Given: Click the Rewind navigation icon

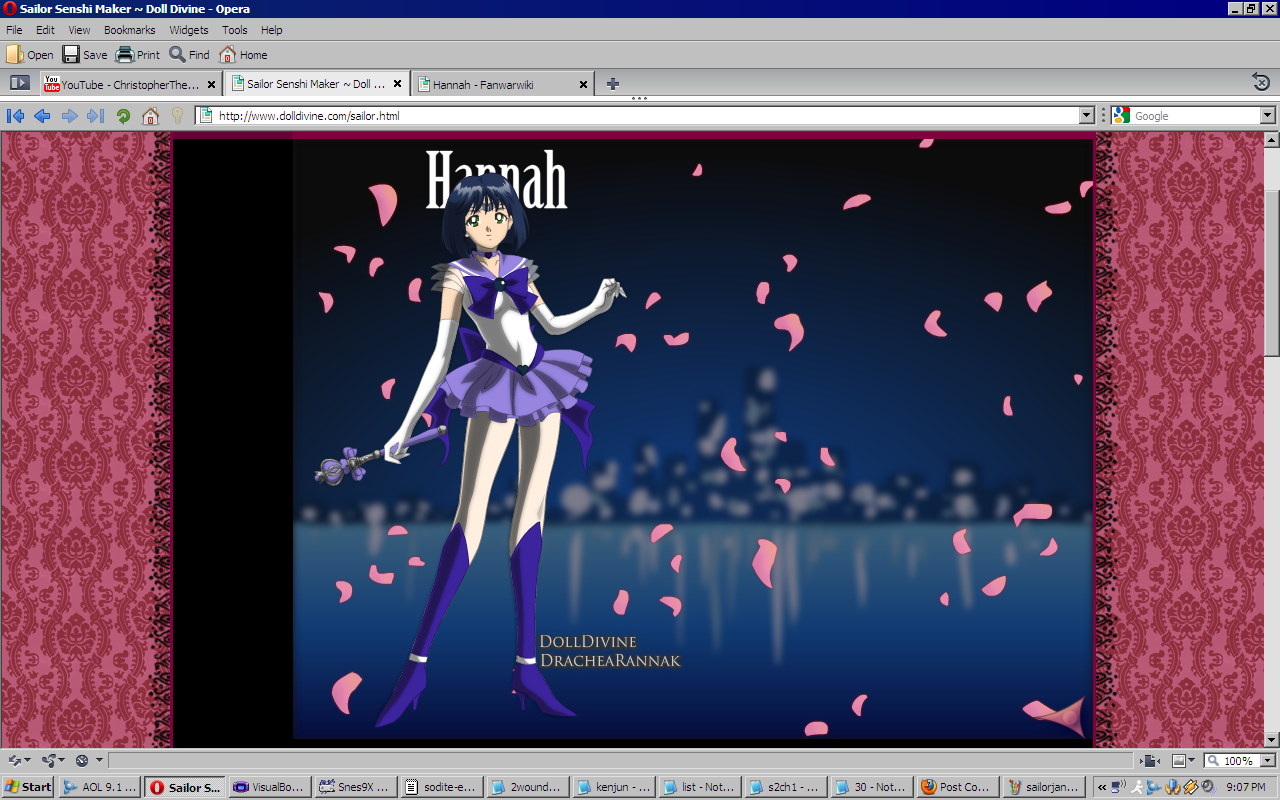Looking at the screenshot, I should click(15, 116).
